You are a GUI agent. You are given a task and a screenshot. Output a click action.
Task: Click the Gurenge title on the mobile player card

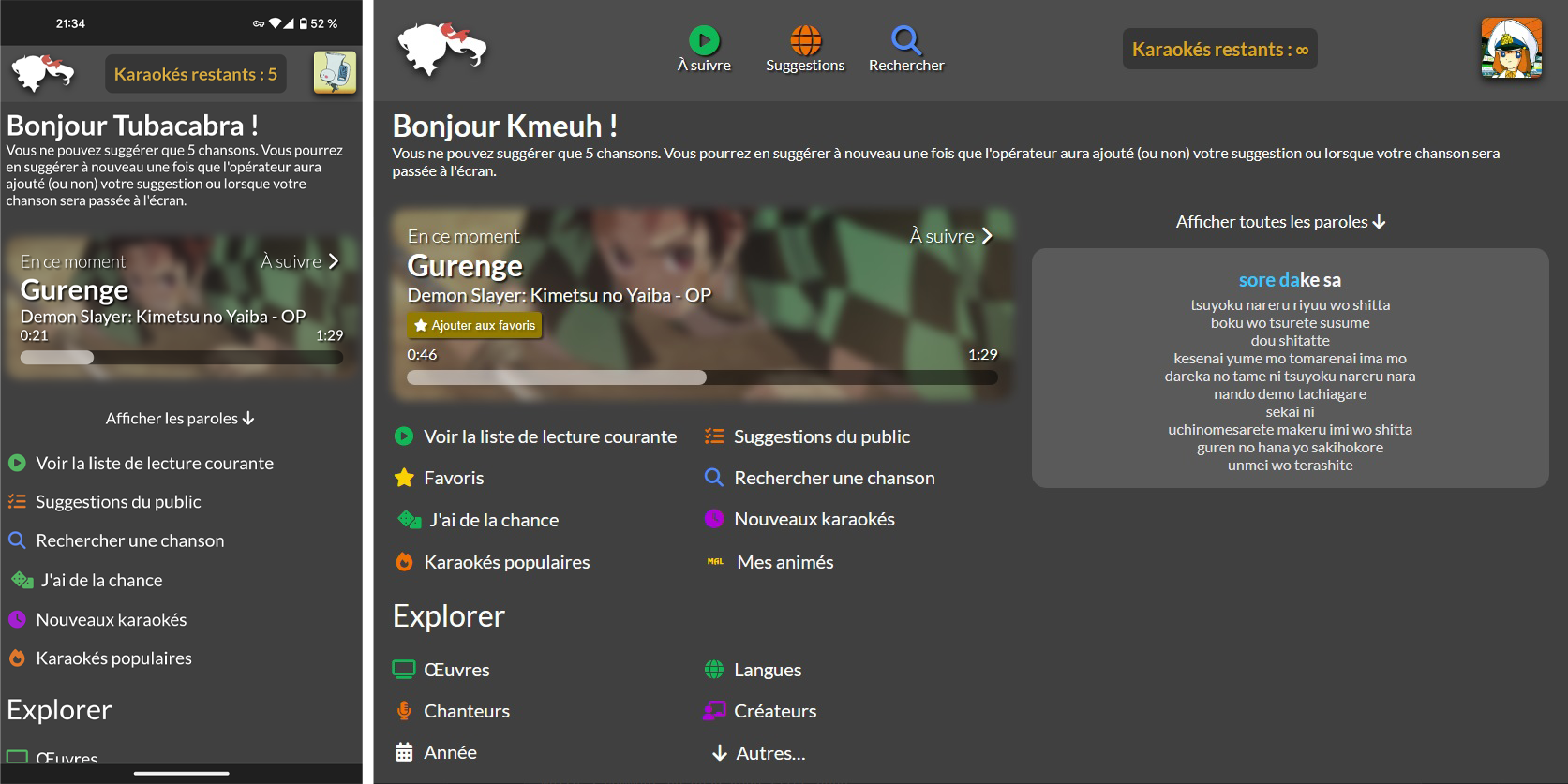click(x=74, y=290)
